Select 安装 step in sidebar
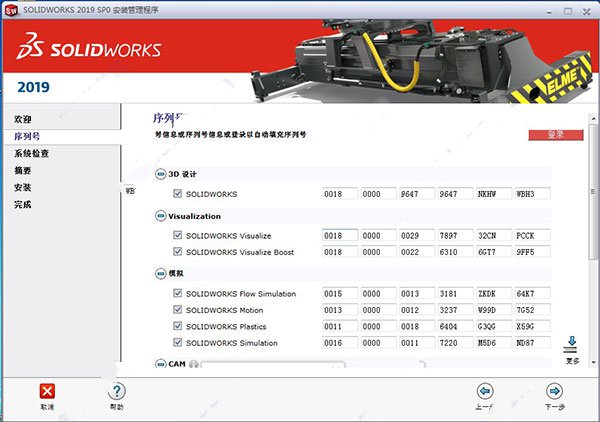The height and width of the screenshot is (422, 600). (23, 187)
